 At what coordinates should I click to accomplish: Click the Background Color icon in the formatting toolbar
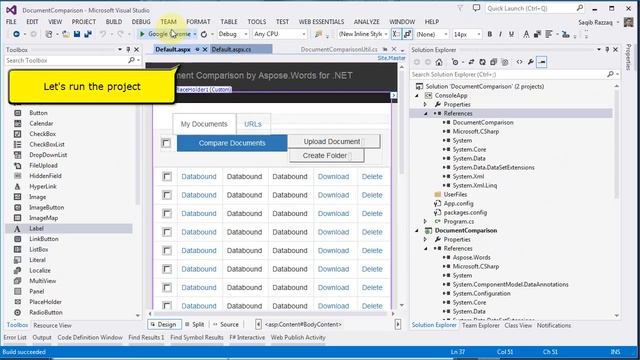pyautogui.click(x=537, y=34)
